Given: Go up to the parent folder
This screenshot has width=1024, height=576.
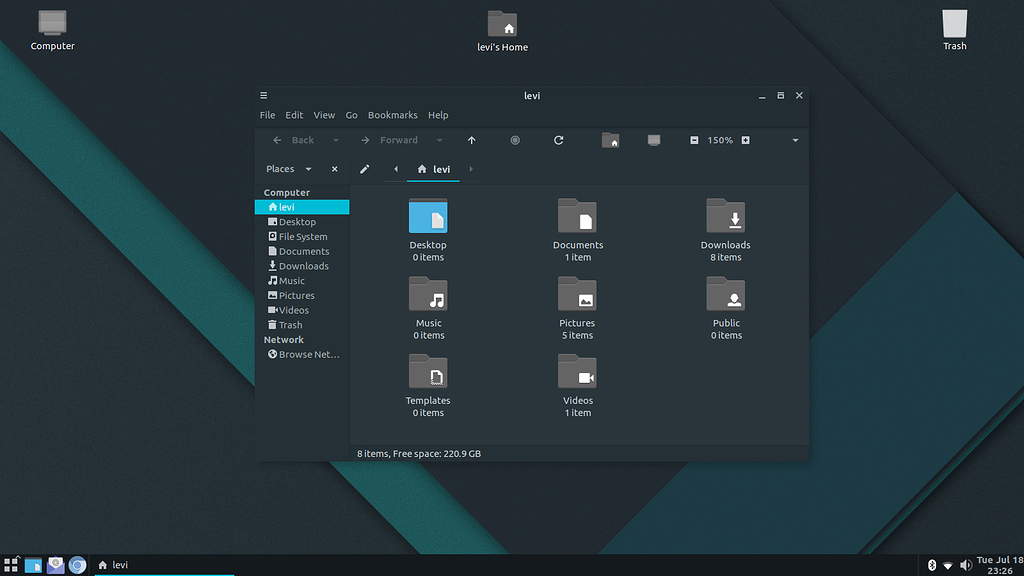Looking at the screenshot, I should pos(472,140).
